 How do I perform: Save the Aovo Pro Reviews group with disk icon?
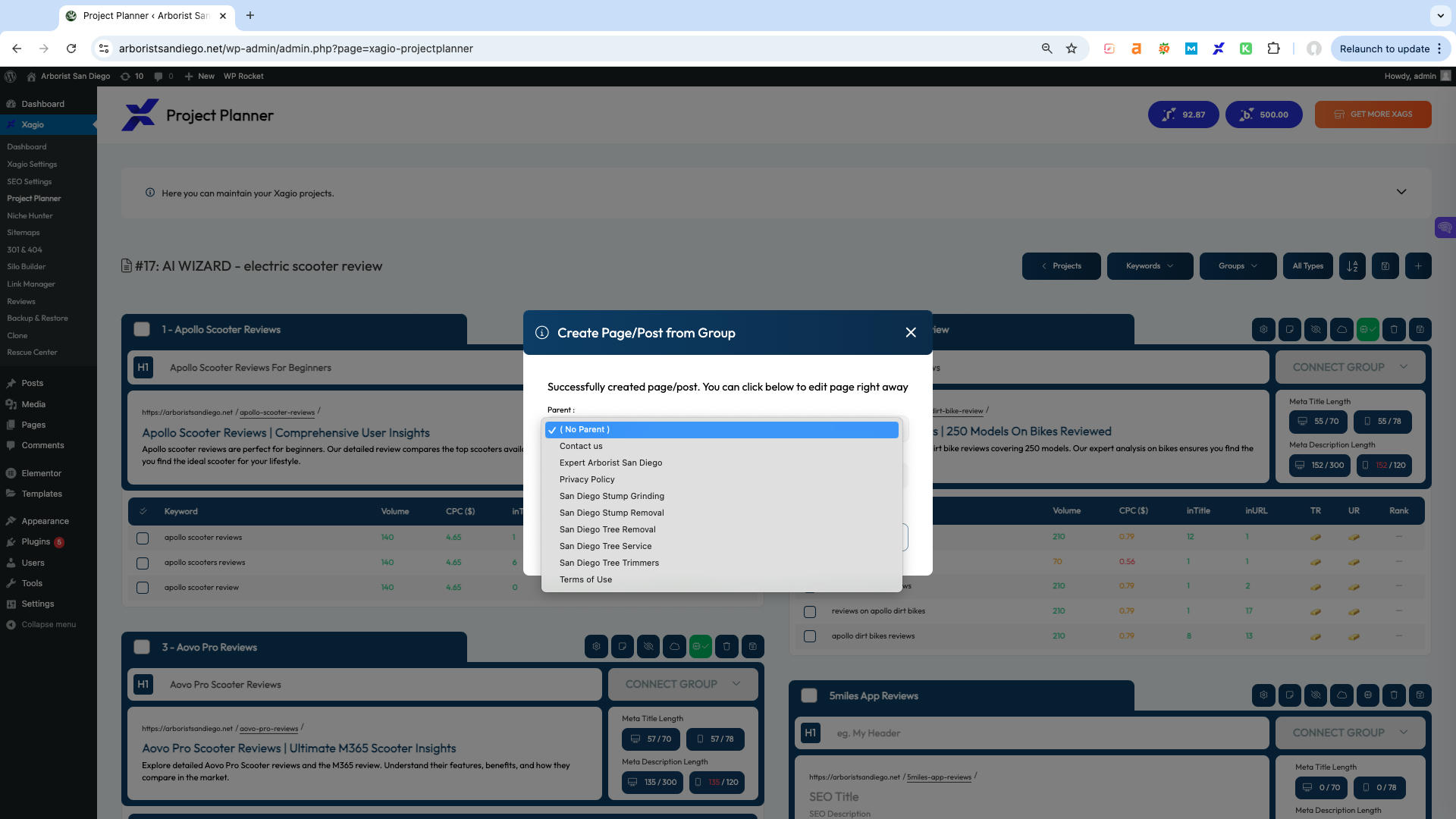(752, 647)
